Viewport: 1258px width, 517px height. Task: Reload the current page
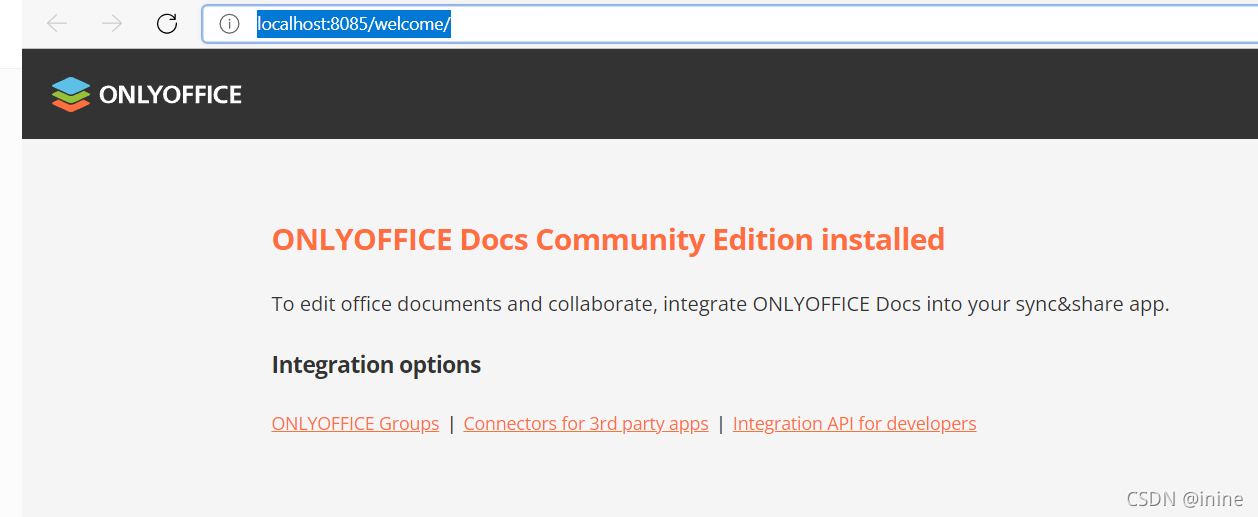pos(167,24)
